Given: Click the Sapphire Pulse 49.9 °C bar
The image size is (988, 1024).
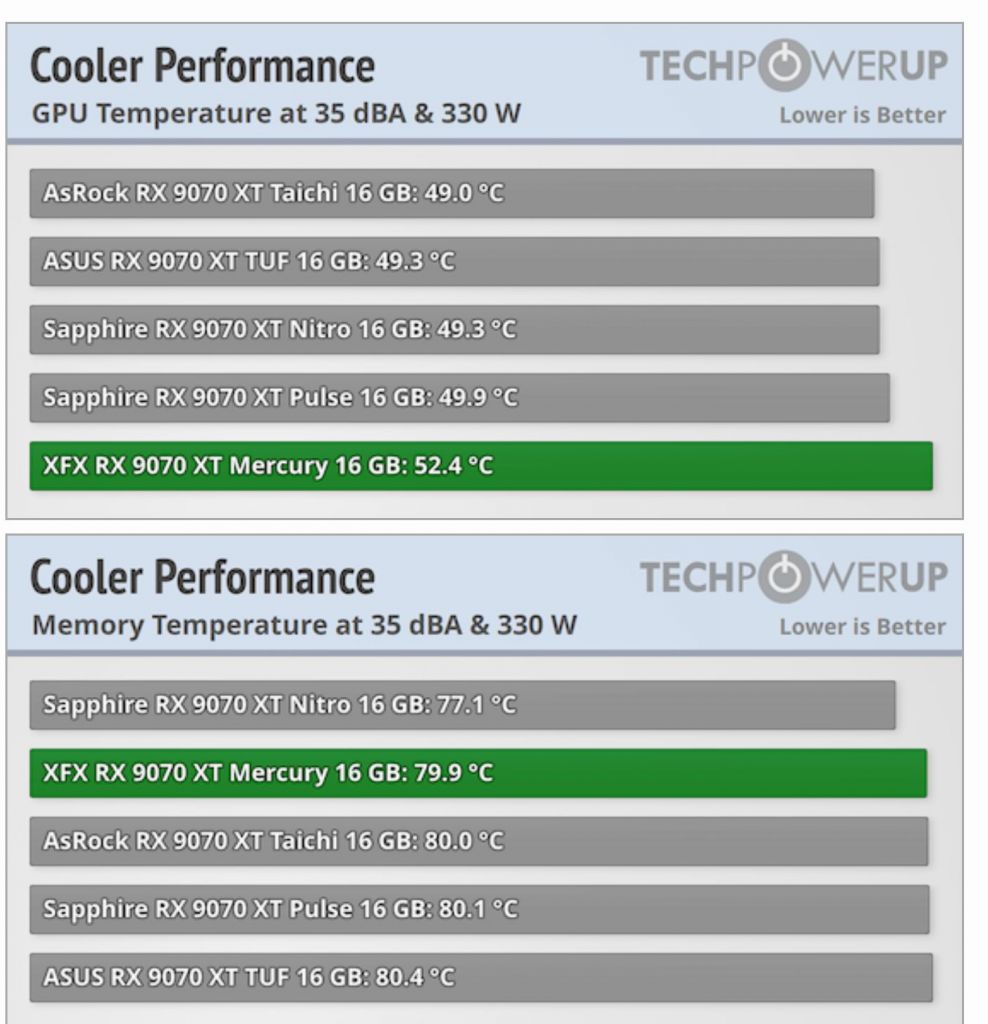Looking at the screenshot, I should click(459, 397).
